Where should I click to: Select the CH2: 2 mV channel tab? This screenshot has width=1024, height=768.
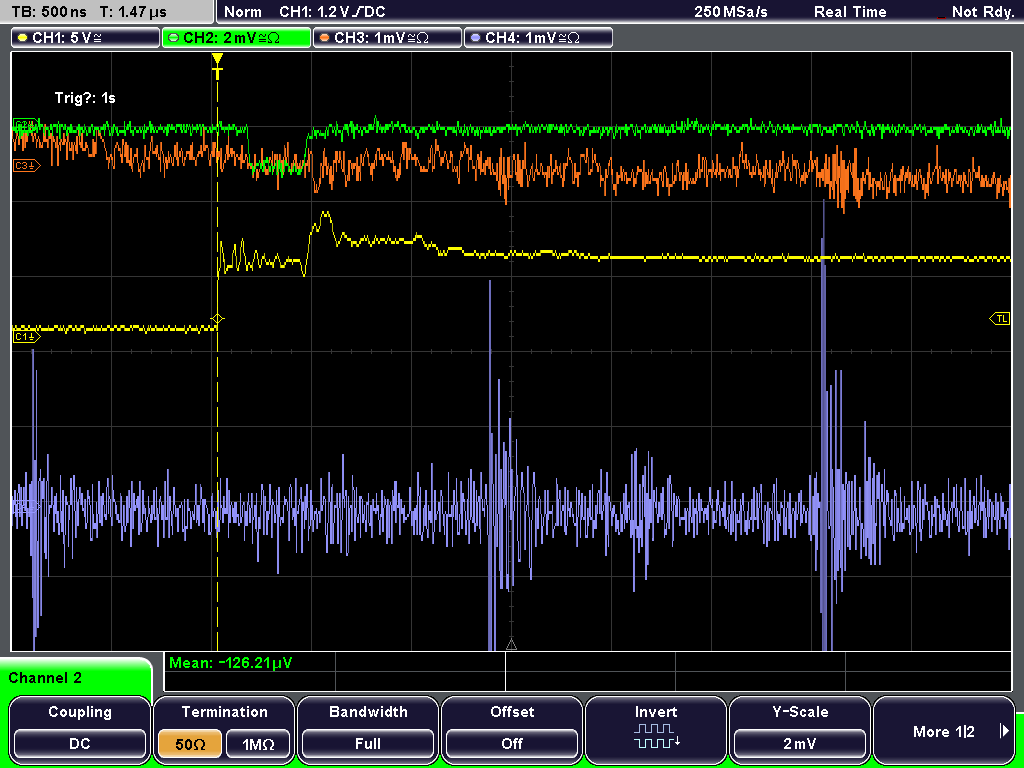[x=236, y=38]
